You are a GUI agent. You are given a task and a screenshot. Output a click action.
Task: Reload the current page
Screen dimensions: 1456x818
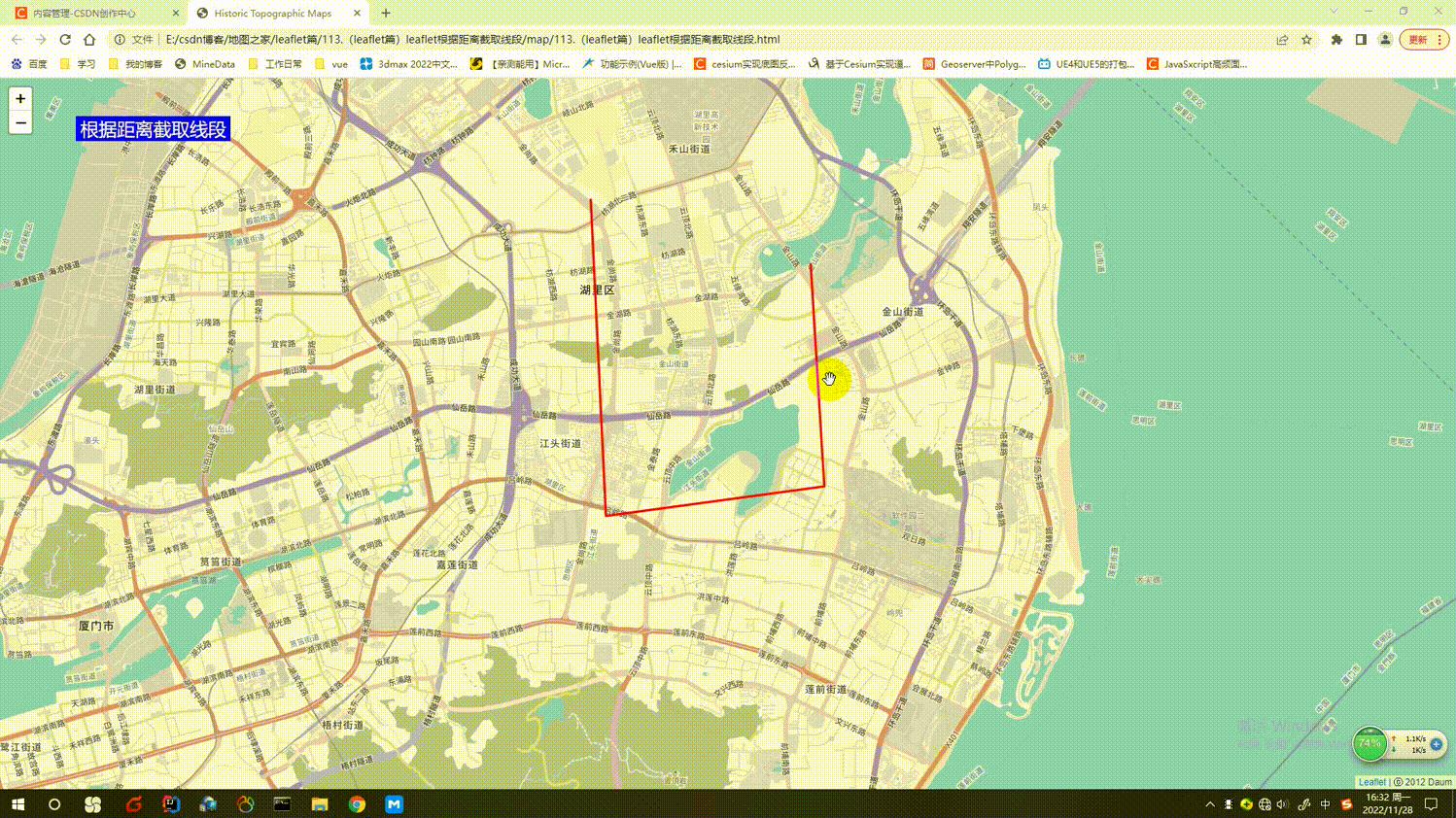65,40
